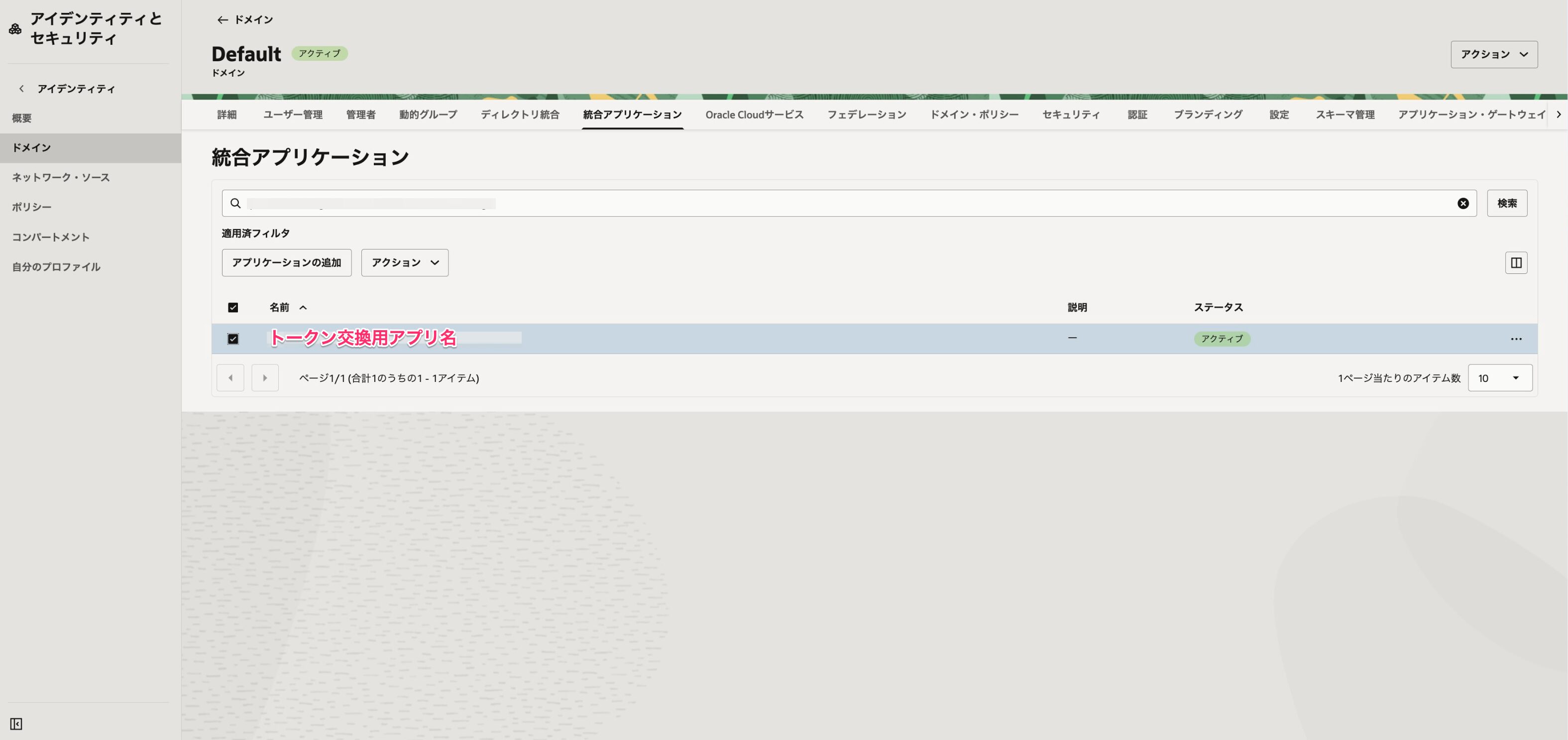Click the previous page arrow
The image size is (1568, 740).
(230, 377)
